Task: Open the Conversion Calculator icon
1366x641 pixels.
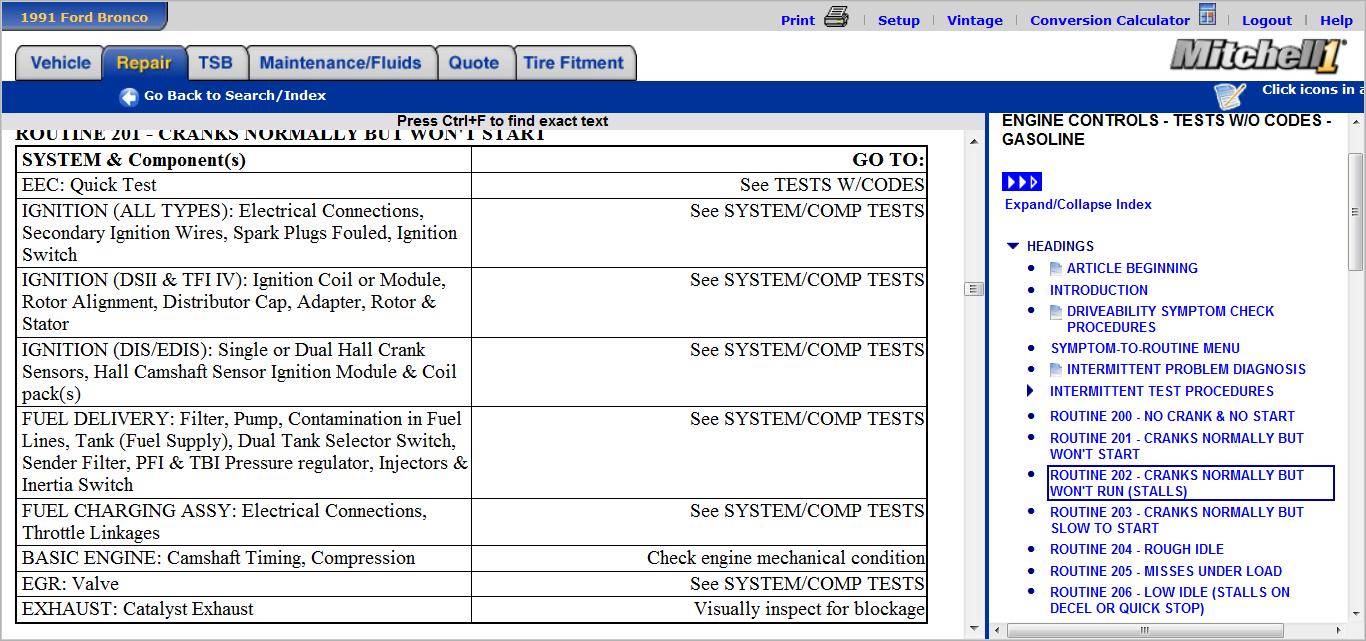Action: [1207, 17]
